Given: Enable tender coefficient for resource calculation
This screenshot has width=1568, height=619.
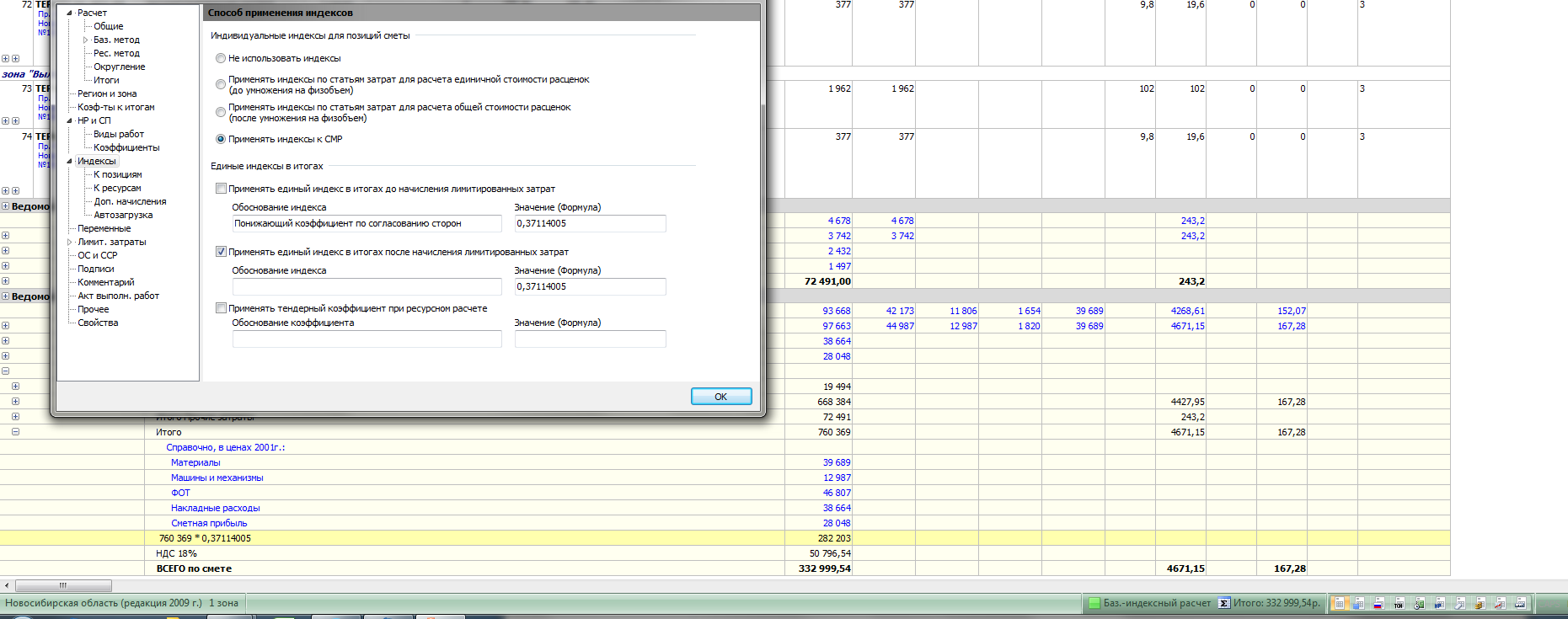Looking at the screenshot, I should 221,308.
